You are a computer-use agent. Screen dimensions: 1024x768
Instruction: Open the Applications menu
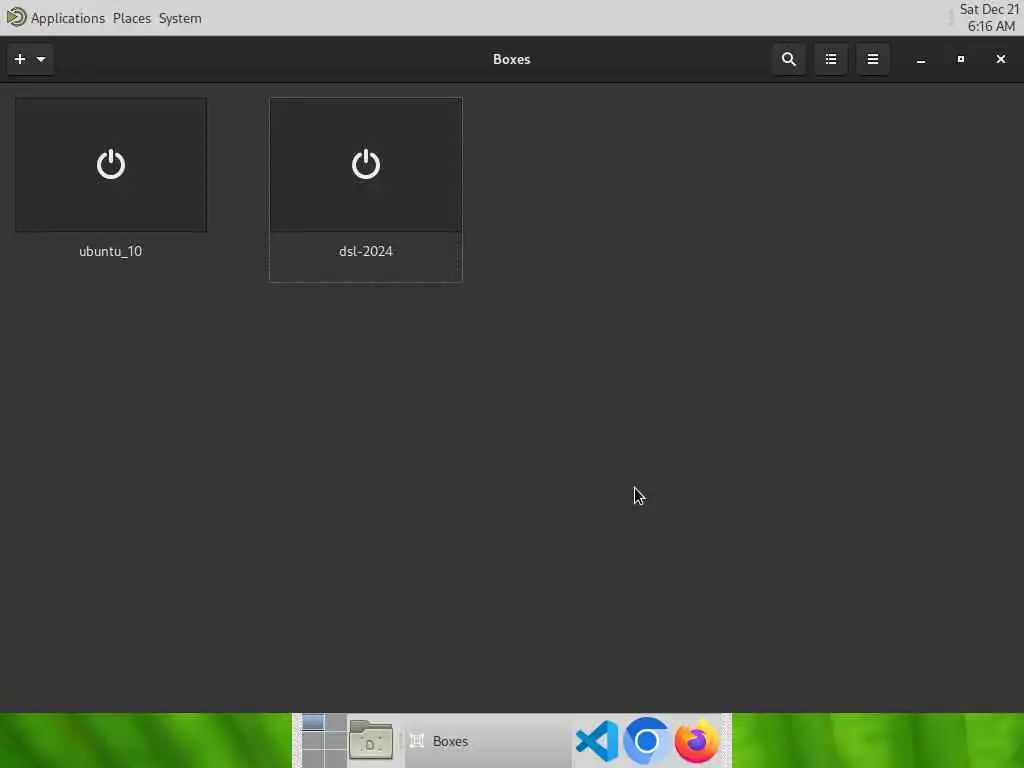coord(68,18)
